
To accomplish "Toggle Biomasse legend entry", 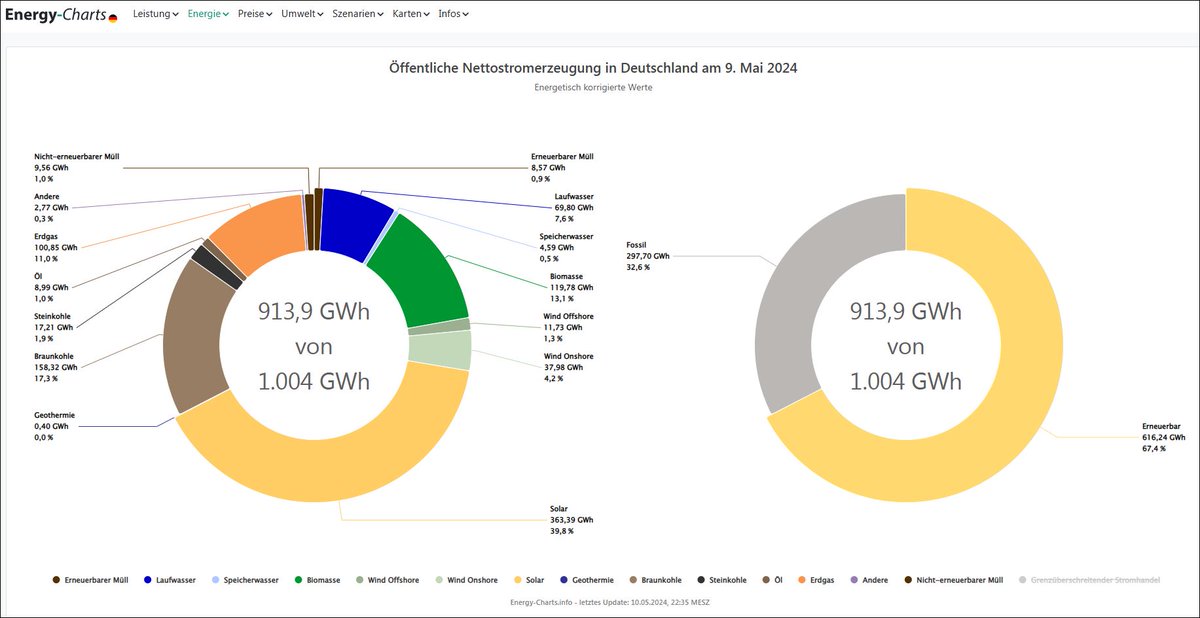I will [x=317, y=580].
